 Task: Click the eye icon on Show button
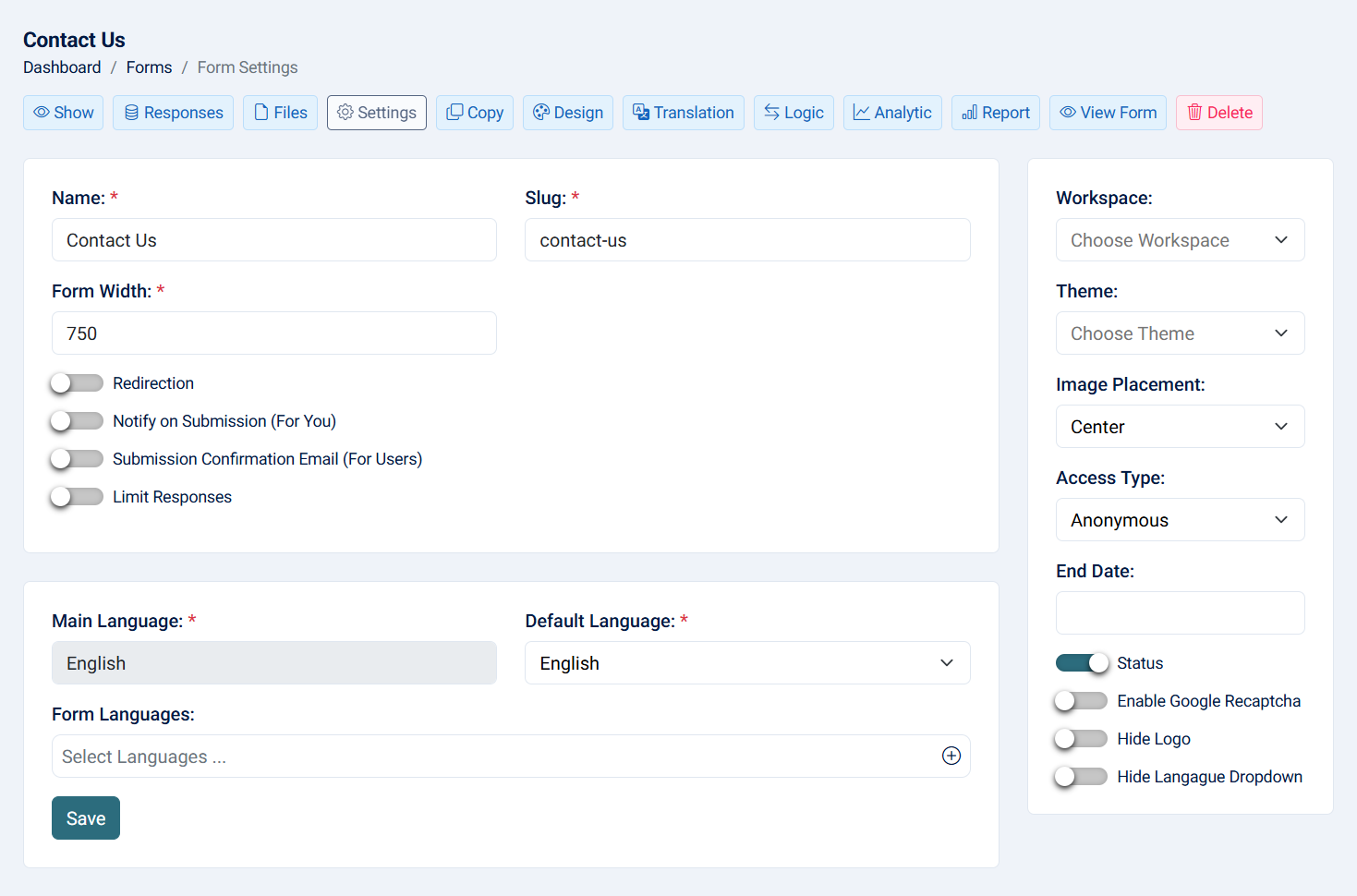(x=41, y=113)
